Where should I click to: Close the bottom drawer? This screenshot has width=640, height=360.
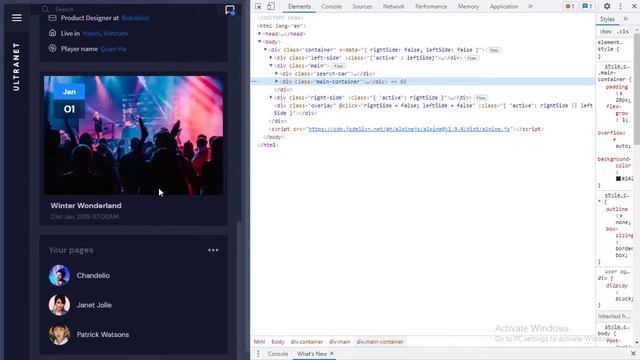coord(633,353)
